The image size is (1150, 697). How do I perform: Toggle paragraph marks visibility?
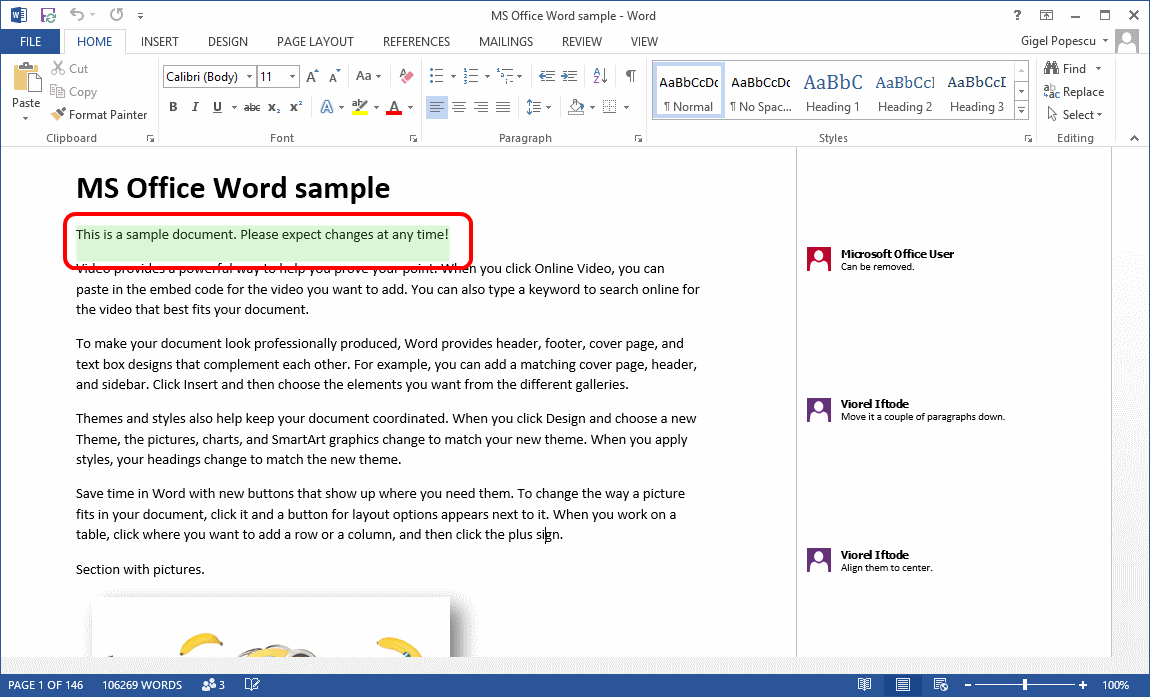click(x=631, y=76)
